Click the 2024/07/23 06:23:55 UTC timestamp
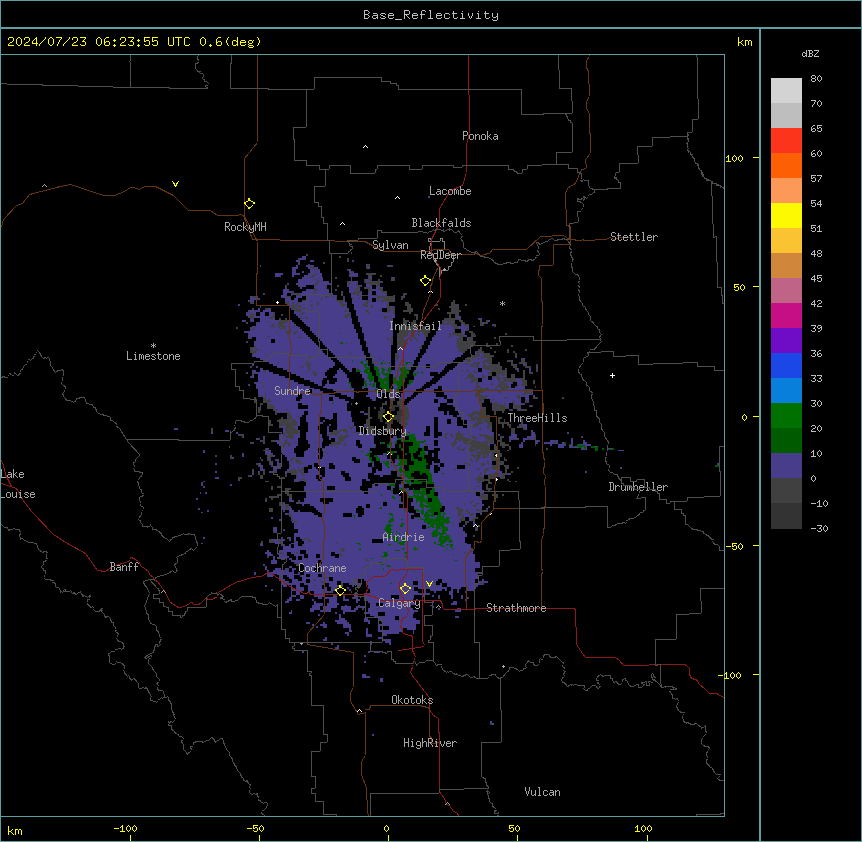862x842 pixels. tap(99, 42)
